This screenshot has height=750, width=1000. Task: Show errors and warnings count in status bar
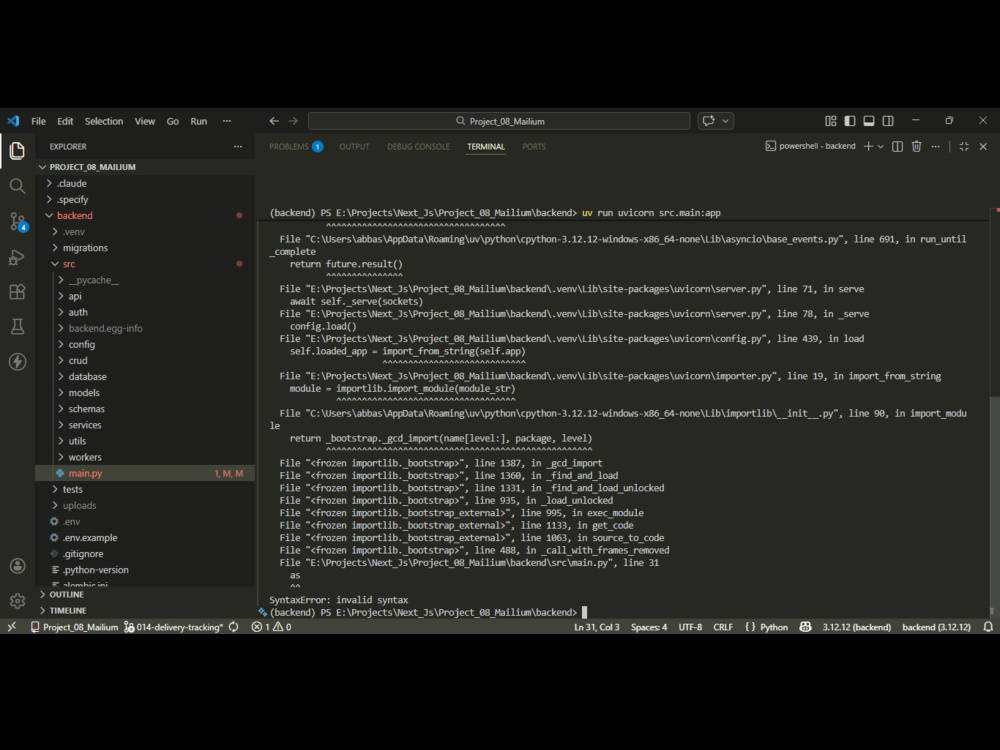click(x=271, y=627)
